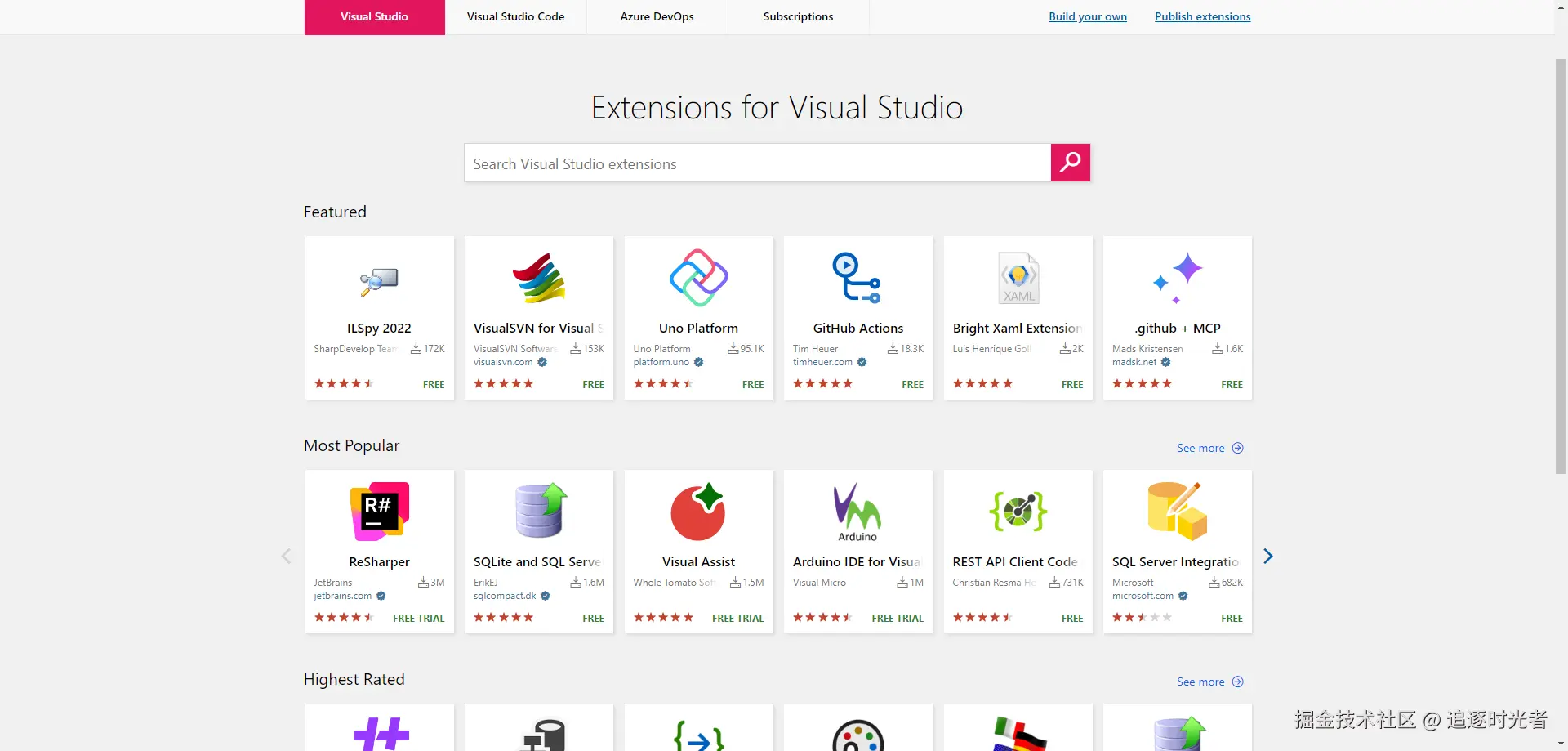Switch to the Visual Studio tab
1568x751 pixels.
(375, 17)
